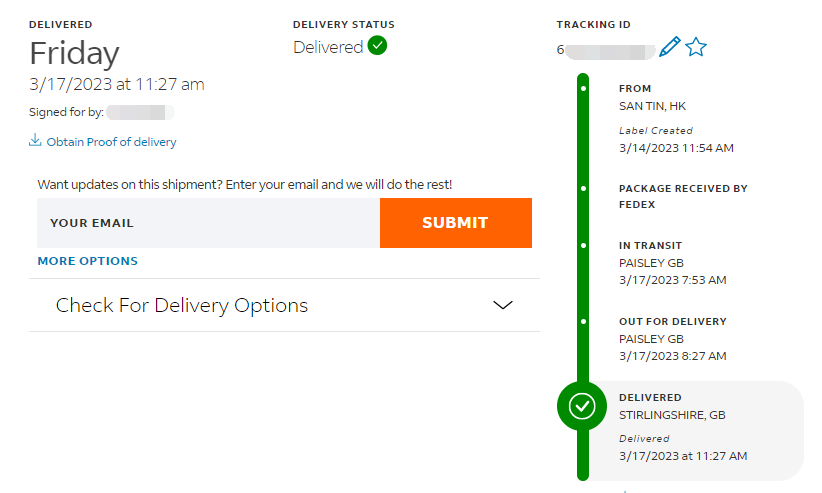
Task: Select the In Transit timeline dot
Action: point(583,245)
